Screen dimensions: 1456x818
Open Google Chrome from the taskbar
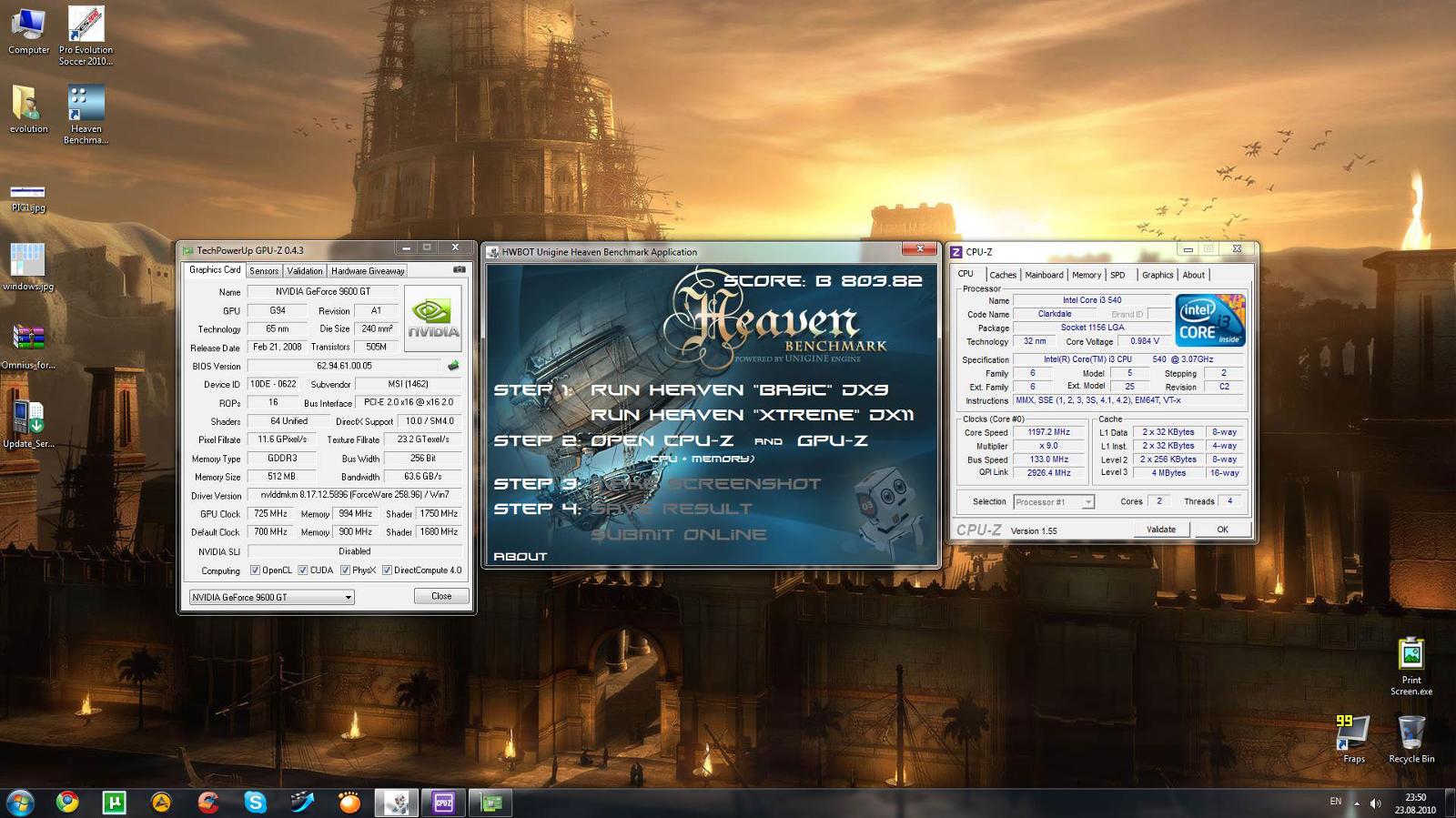[x=66, y=803]
